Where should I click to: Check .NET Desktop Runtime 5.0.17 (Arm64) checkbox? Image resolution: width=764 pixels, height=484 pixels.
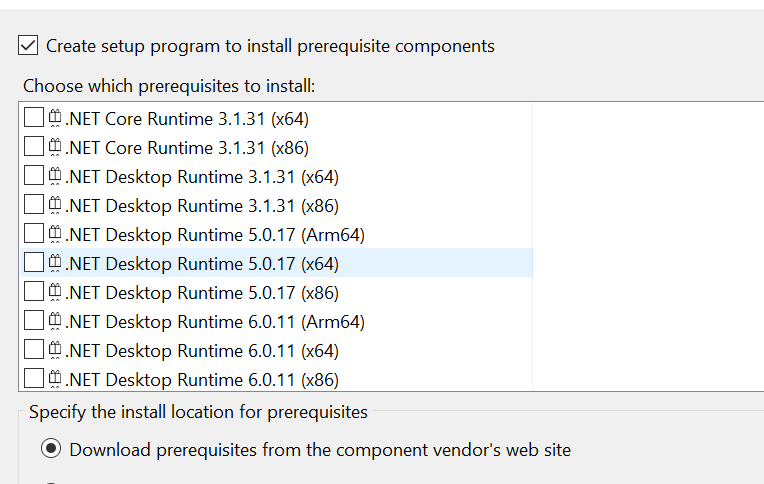(x=34, y=235)
